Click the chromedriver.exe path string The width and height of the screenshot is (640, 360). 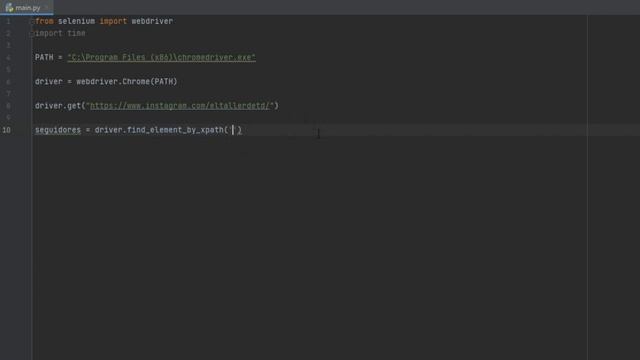tap(162, 58)
